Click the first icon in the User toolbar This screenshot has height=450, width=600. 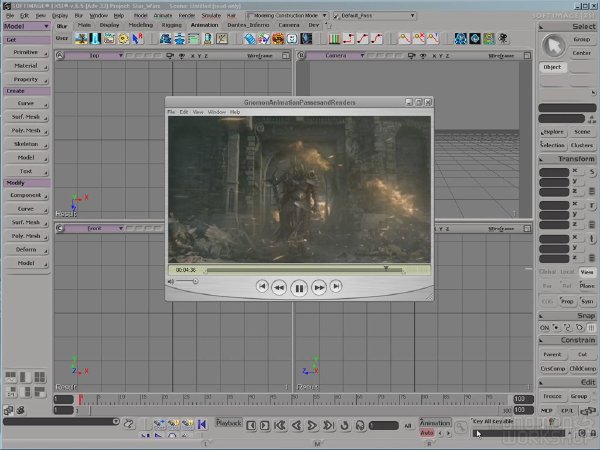tap(81, 39)
